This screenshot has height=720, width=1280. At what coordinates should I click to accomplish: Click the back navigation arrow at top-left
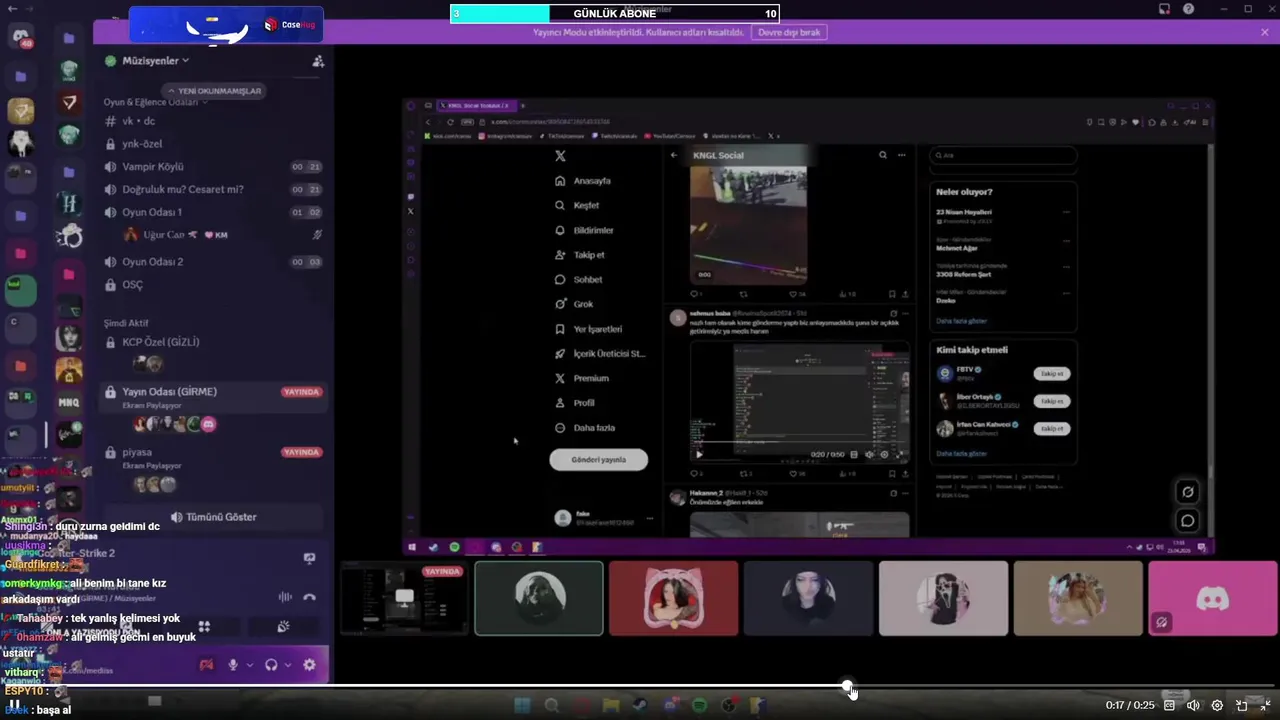tap(12, 8)
